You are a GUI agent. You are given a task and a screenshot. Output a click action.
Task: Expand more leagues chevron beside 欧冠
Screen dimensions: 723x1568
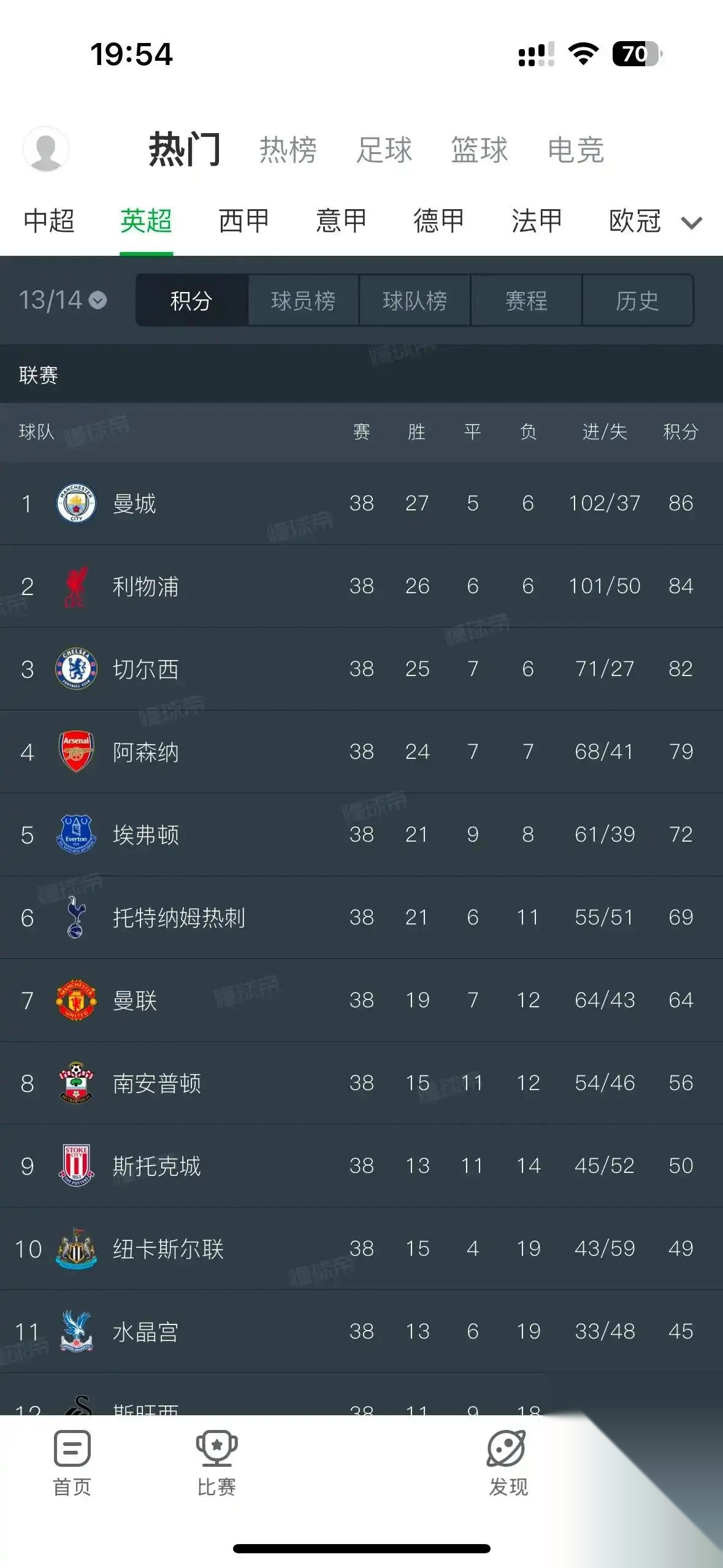pyautogui.click(x=692, y=222)
